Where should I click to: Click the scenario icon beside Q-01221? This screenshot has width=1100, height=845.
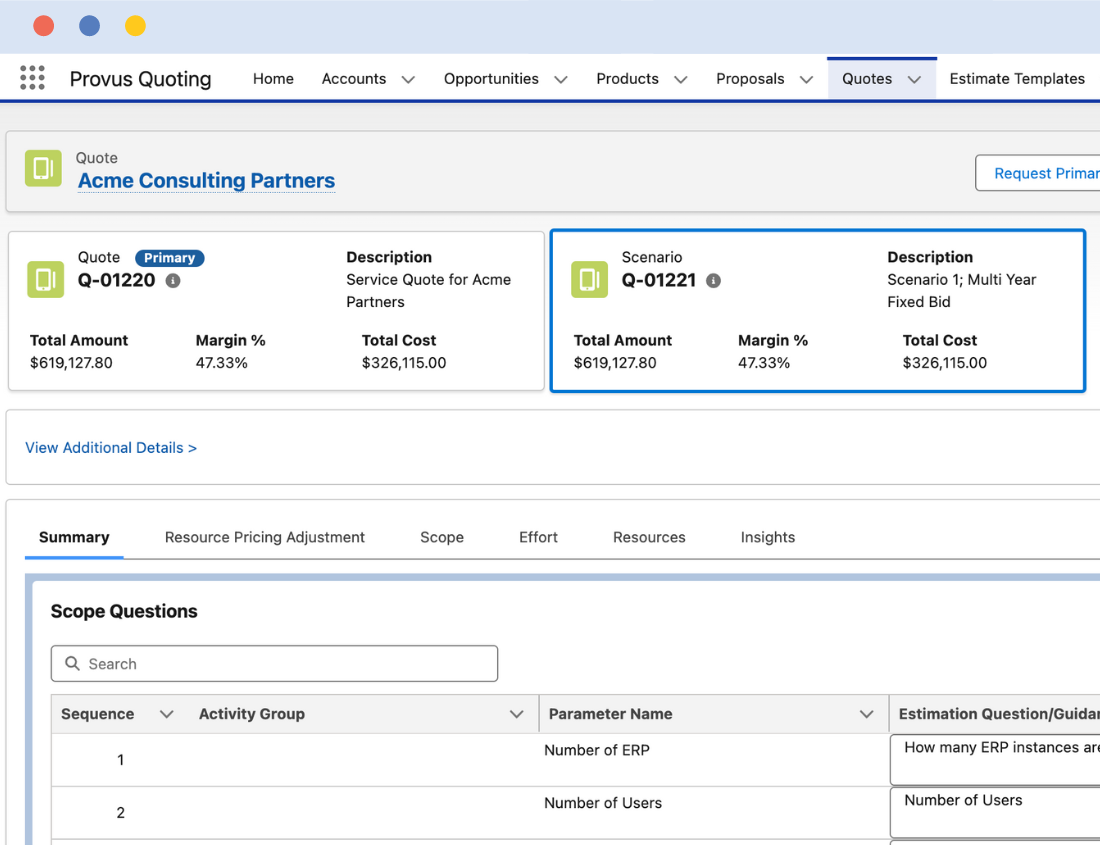coord(589,280)
